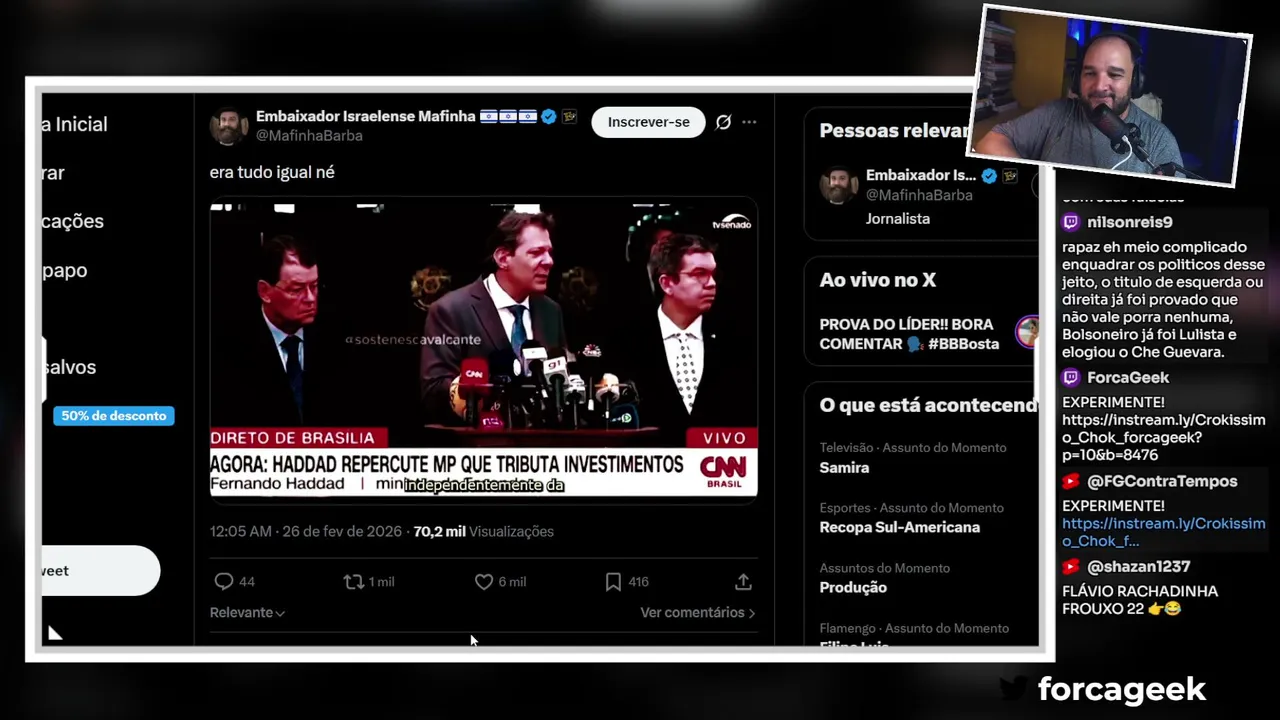Click the Twitch icon beside nilsonreis9
This screenshot has width=1280, height=720.
1071,222
